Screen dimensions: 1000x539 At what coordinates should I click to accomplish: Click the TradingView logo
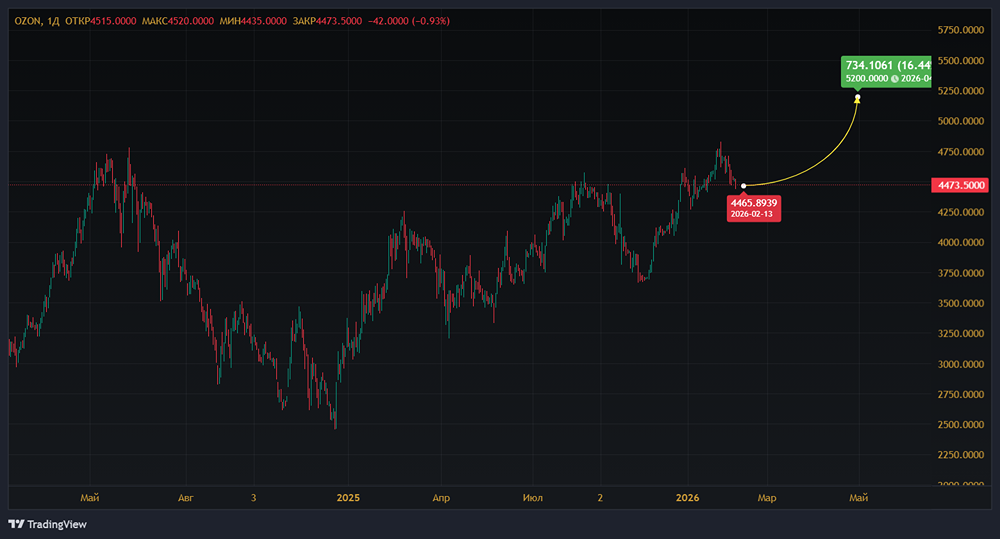[x=48, y=524]
